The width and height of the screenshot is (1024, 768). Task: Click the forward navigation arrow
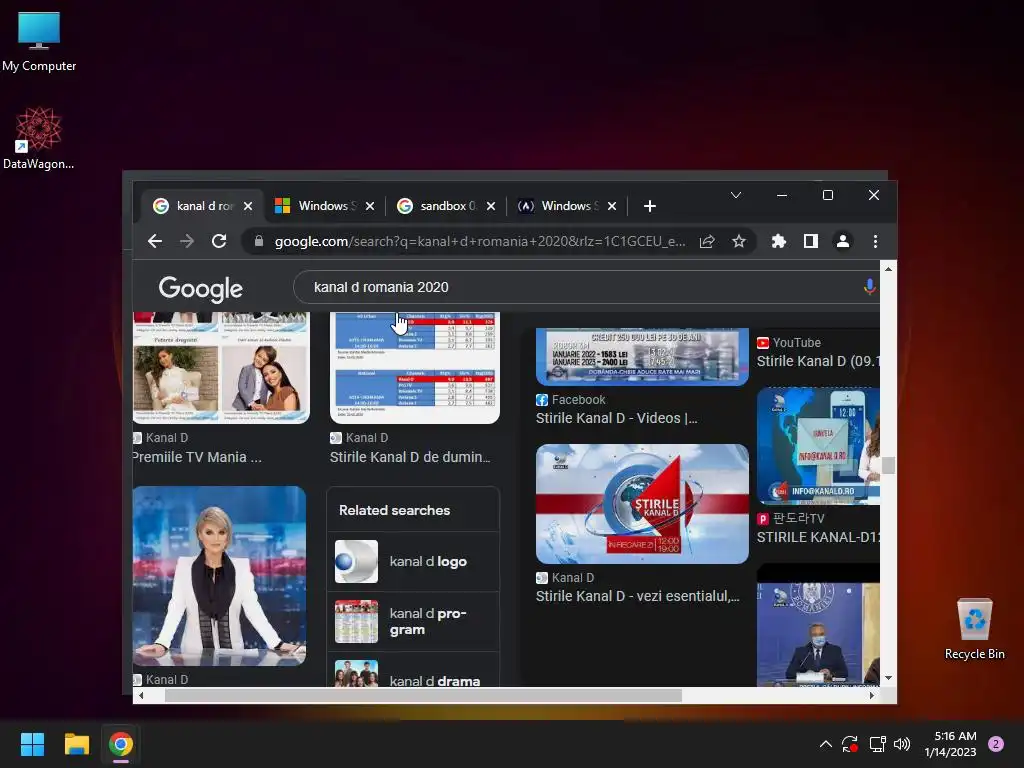pyautogui.click(x=187, y=242)
